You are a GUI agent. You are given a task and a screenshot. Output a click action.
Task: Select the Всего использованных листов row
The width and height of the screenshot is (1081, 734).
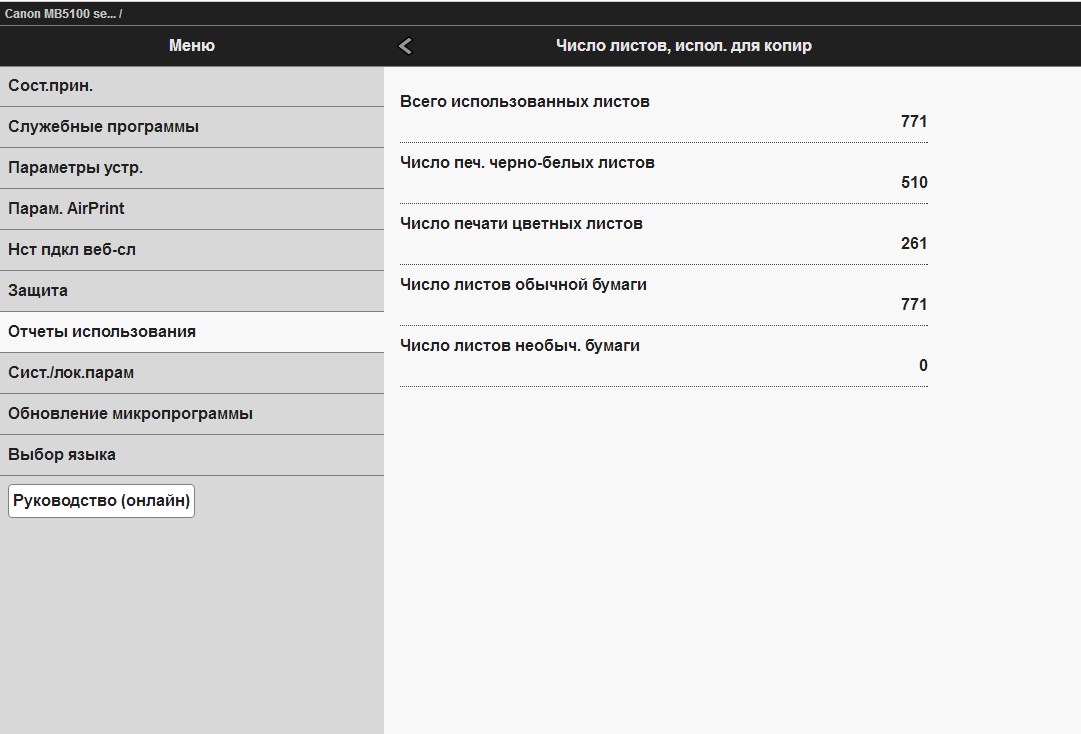coord(663,112)
